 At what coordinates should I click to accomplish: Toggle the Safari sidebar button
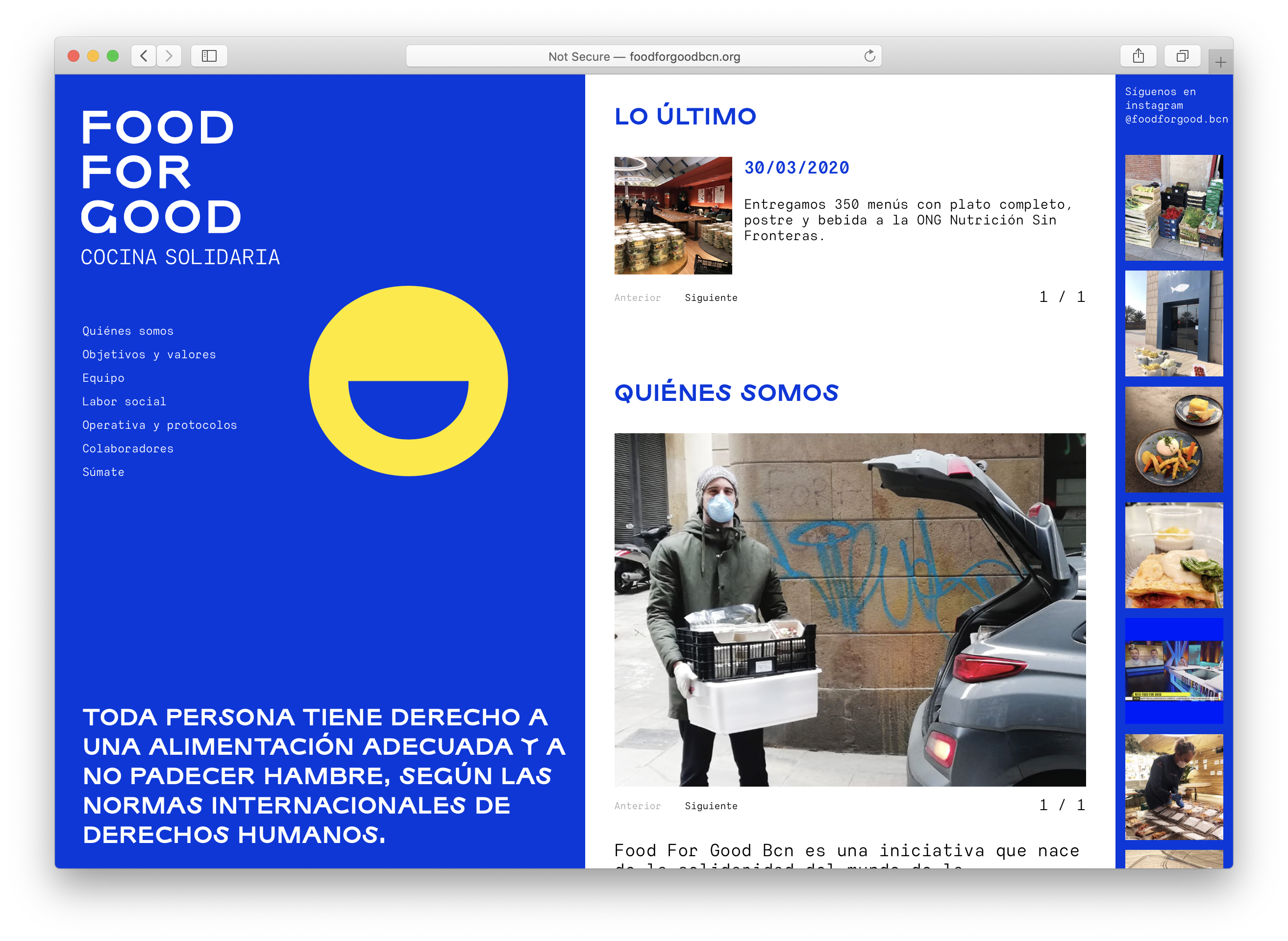(209, 56)
